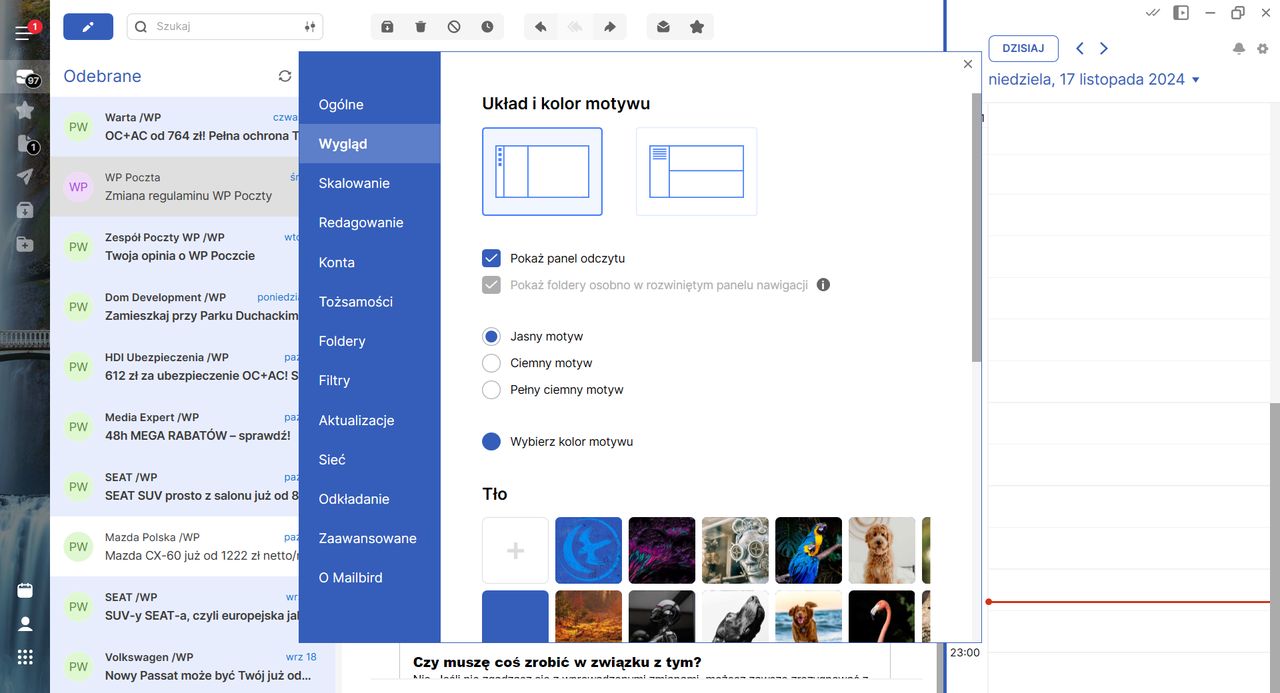Open the archive folder in the sidebar

(x=25, y=211)
